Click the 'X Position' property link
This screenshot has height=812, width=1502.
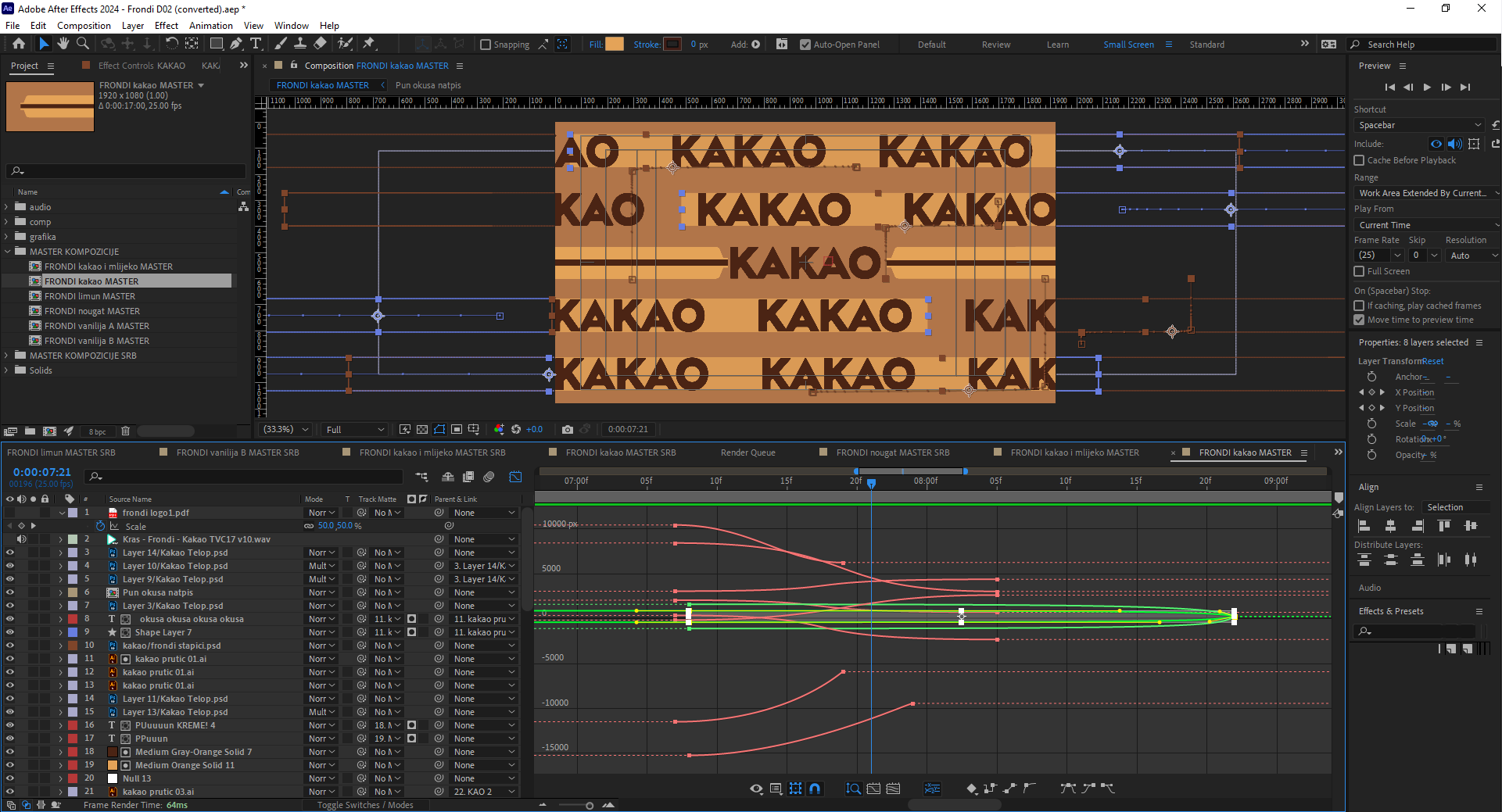tap(1414, 392)
